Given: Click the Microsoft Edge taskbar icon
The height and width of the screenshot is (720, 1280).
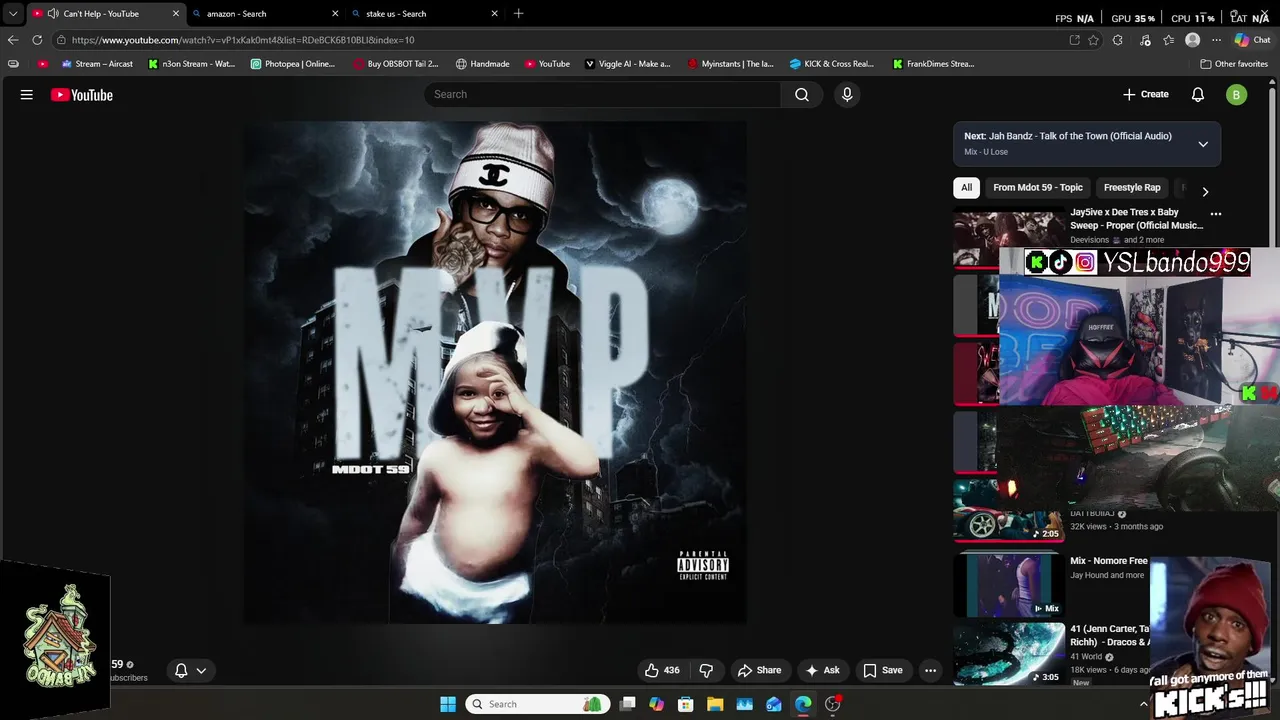Looking at the screenshot, I should [803, 704].
